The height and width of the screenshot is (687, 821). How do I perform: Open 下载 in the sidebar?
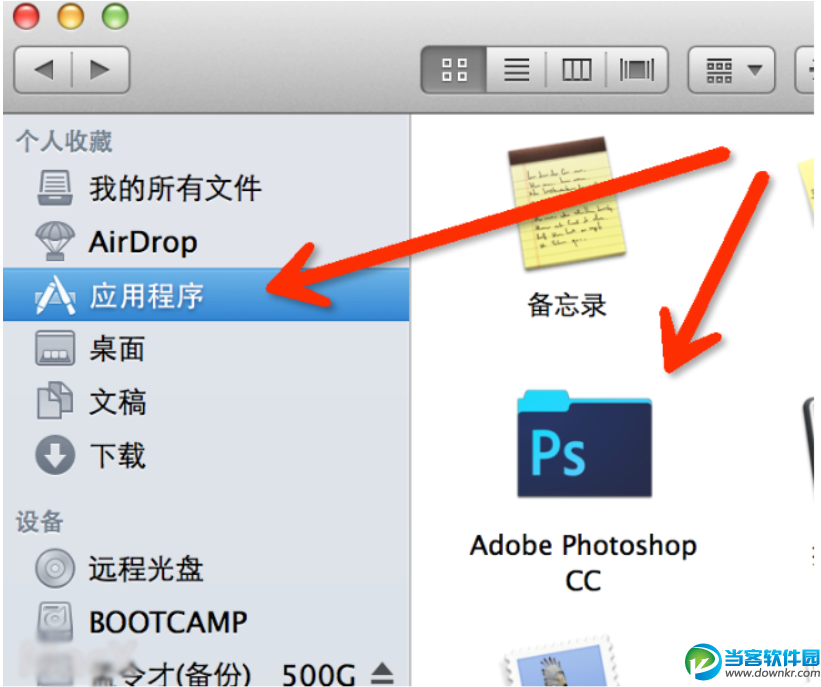click(x=206, y=455)
